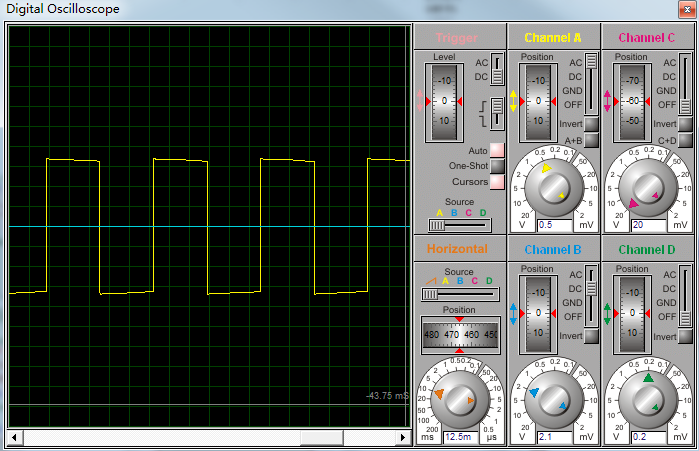The image size is (699, 451).
Task: Click the horizontal scrollbar thumb
Action: click(x=322, y=438)
